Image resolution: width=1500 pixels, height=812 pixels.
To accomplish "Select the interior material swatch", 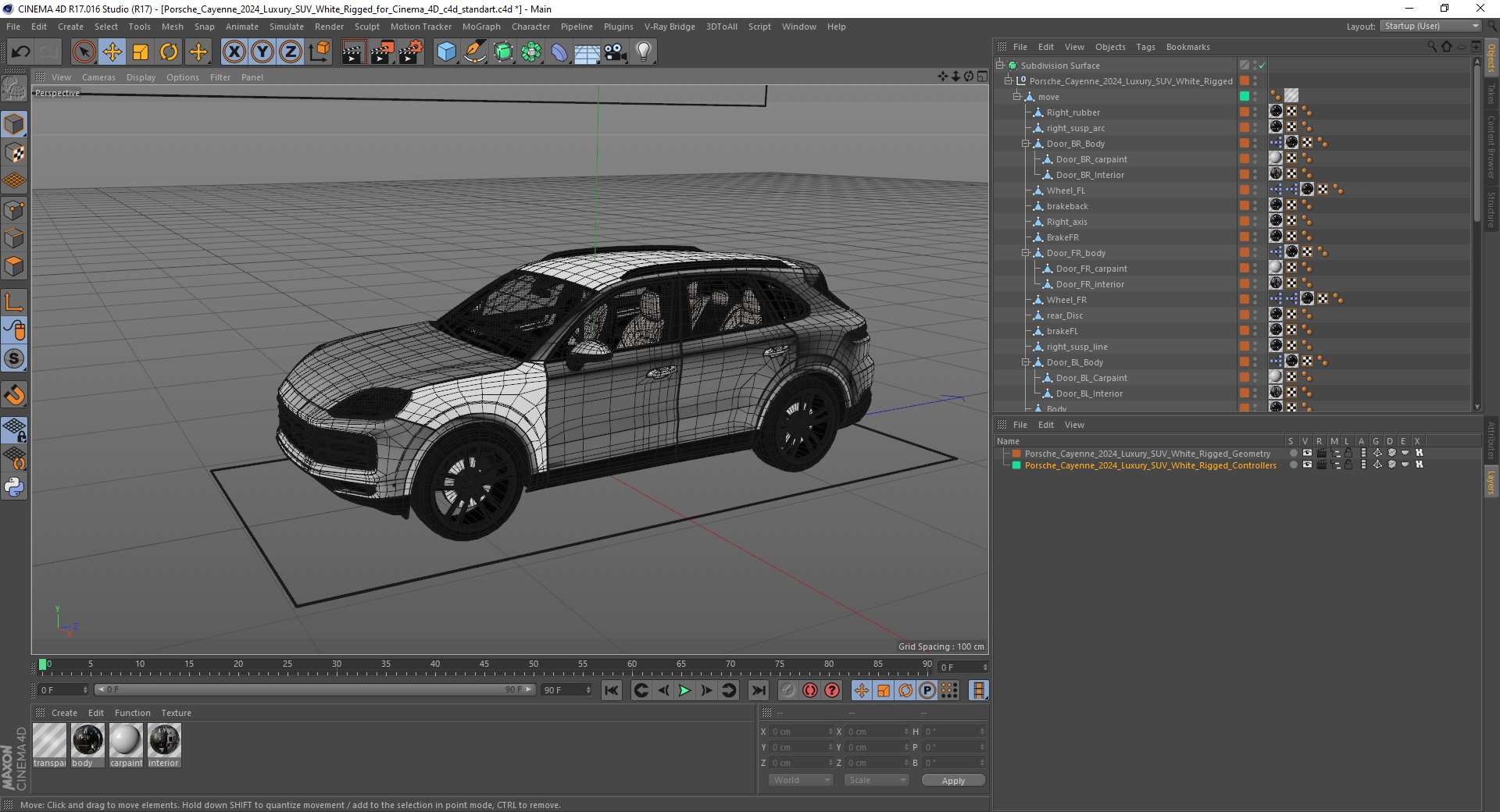I will tap(164, 745).
